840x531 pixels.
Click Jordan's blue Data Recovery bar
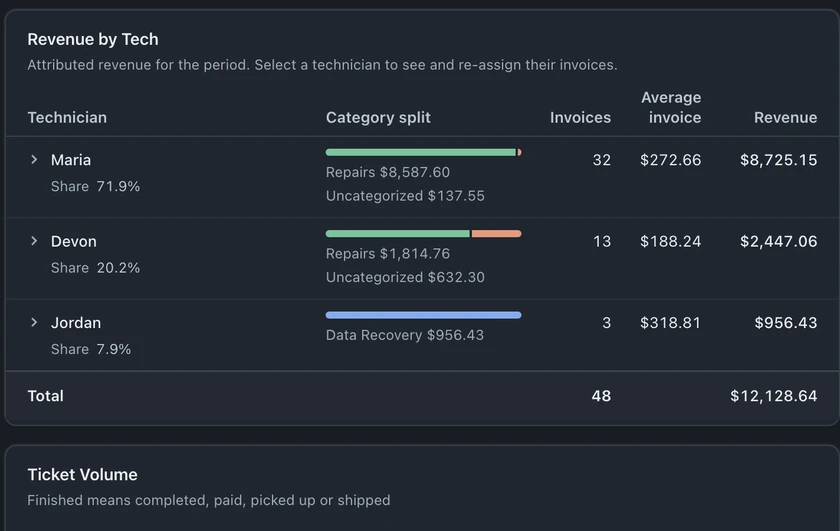coord(423,315)
